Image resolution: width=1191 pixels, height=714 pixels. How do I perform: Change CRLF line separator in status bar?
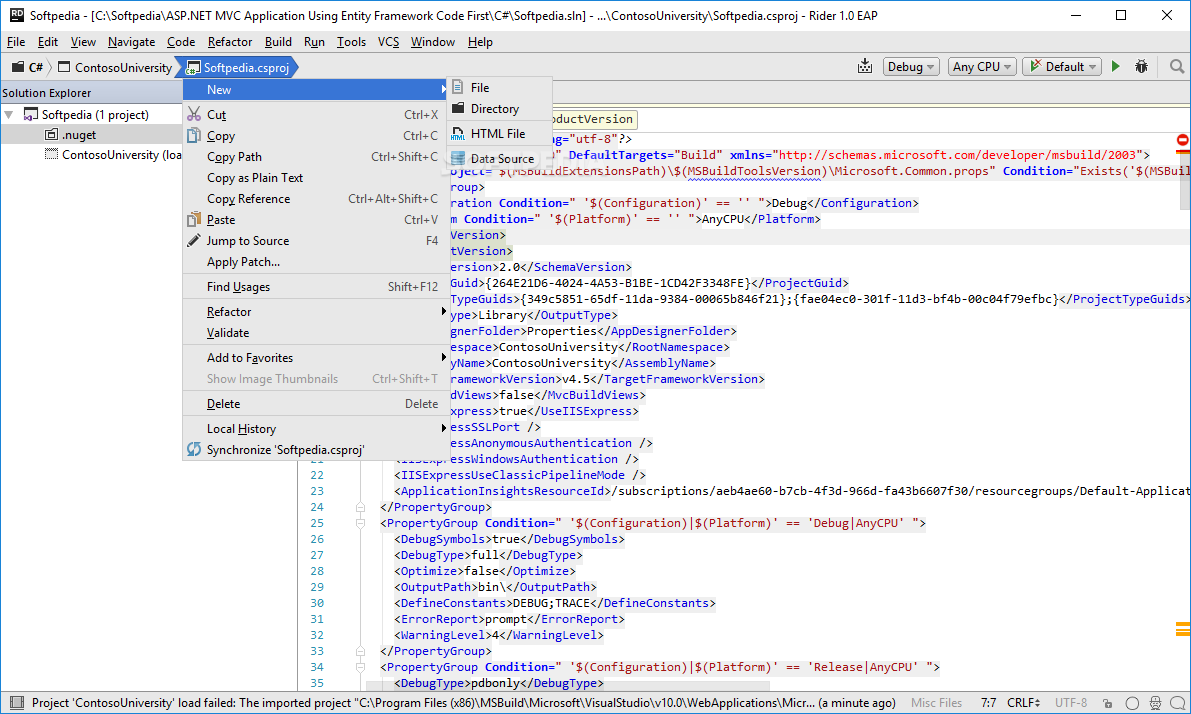coord(1023,703)
